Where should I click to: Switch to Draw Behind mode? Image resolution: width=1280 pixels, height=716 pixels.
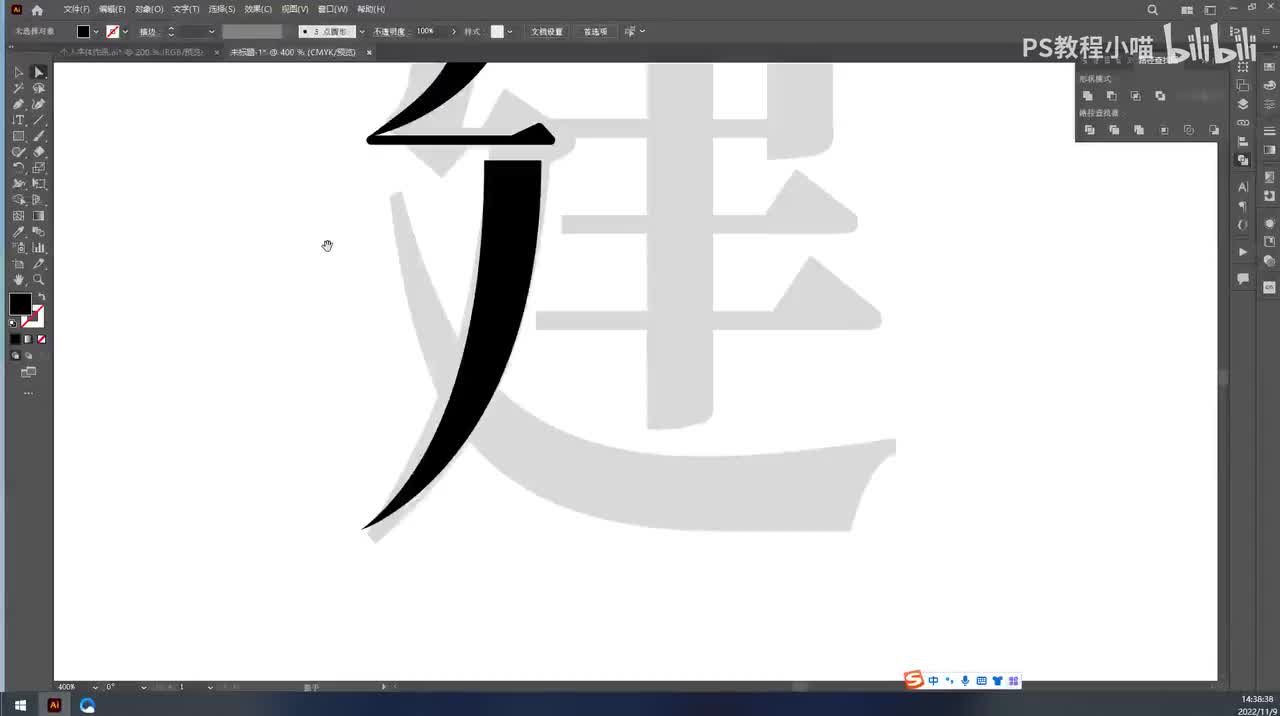click(x=28, y=355)
